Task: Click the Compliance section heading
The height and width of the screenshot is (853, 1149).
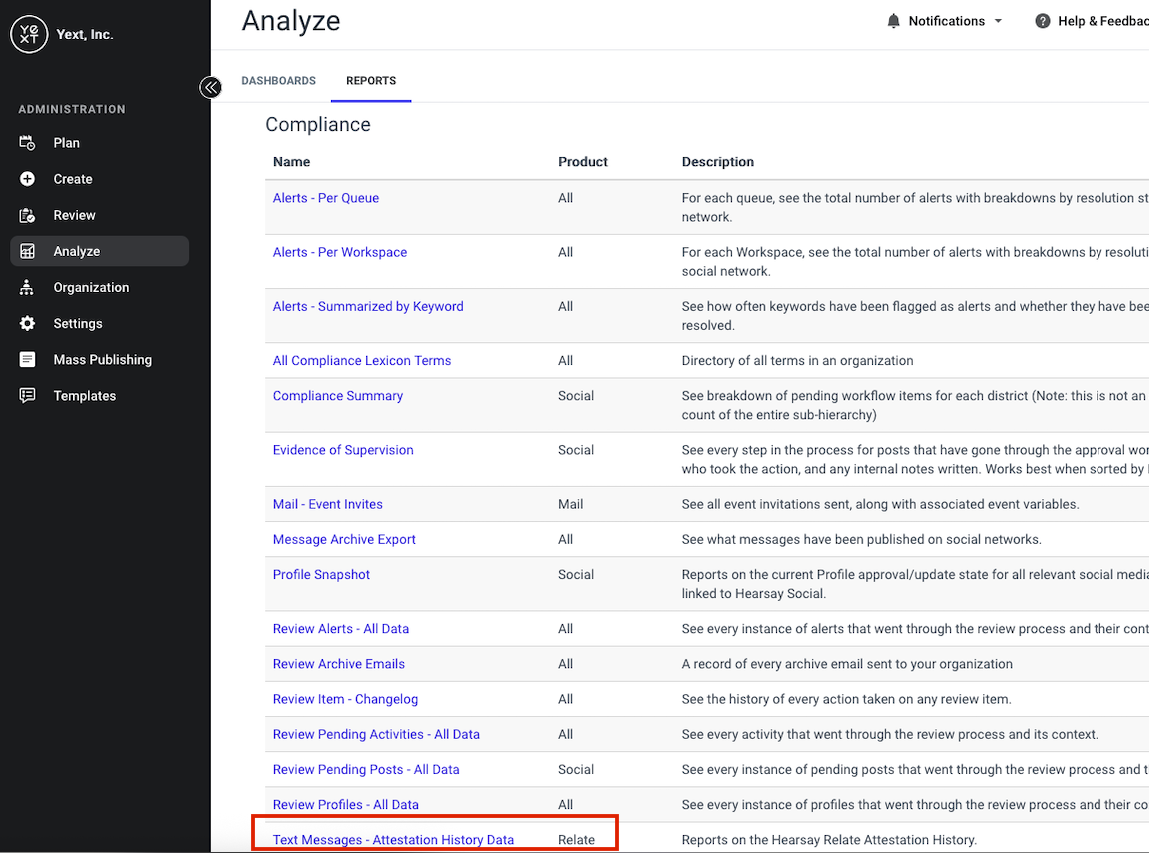Action: pyautogui.click(x=317, y=125)
